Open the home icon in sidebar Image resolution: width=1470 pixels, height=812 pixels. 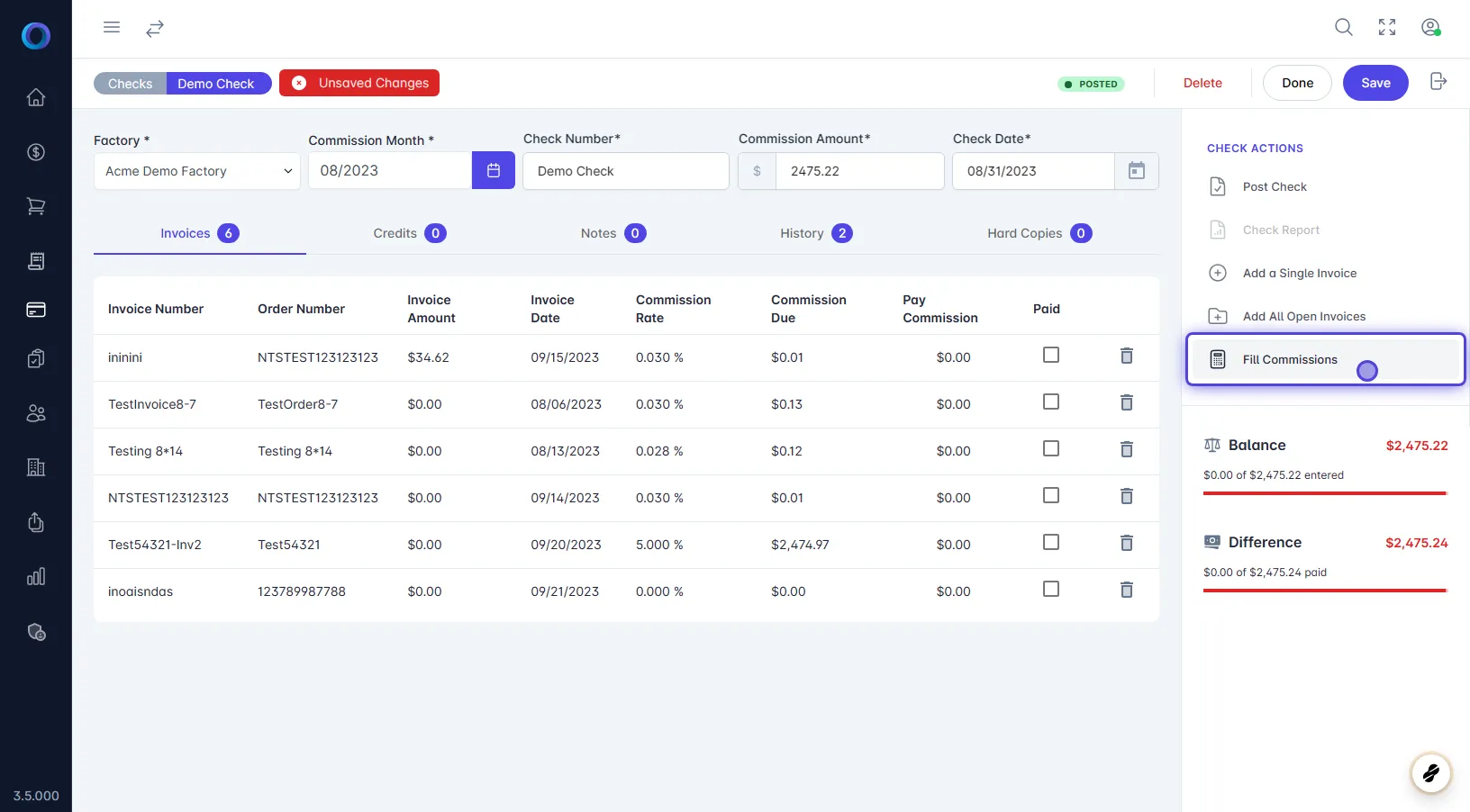(36, 97)
